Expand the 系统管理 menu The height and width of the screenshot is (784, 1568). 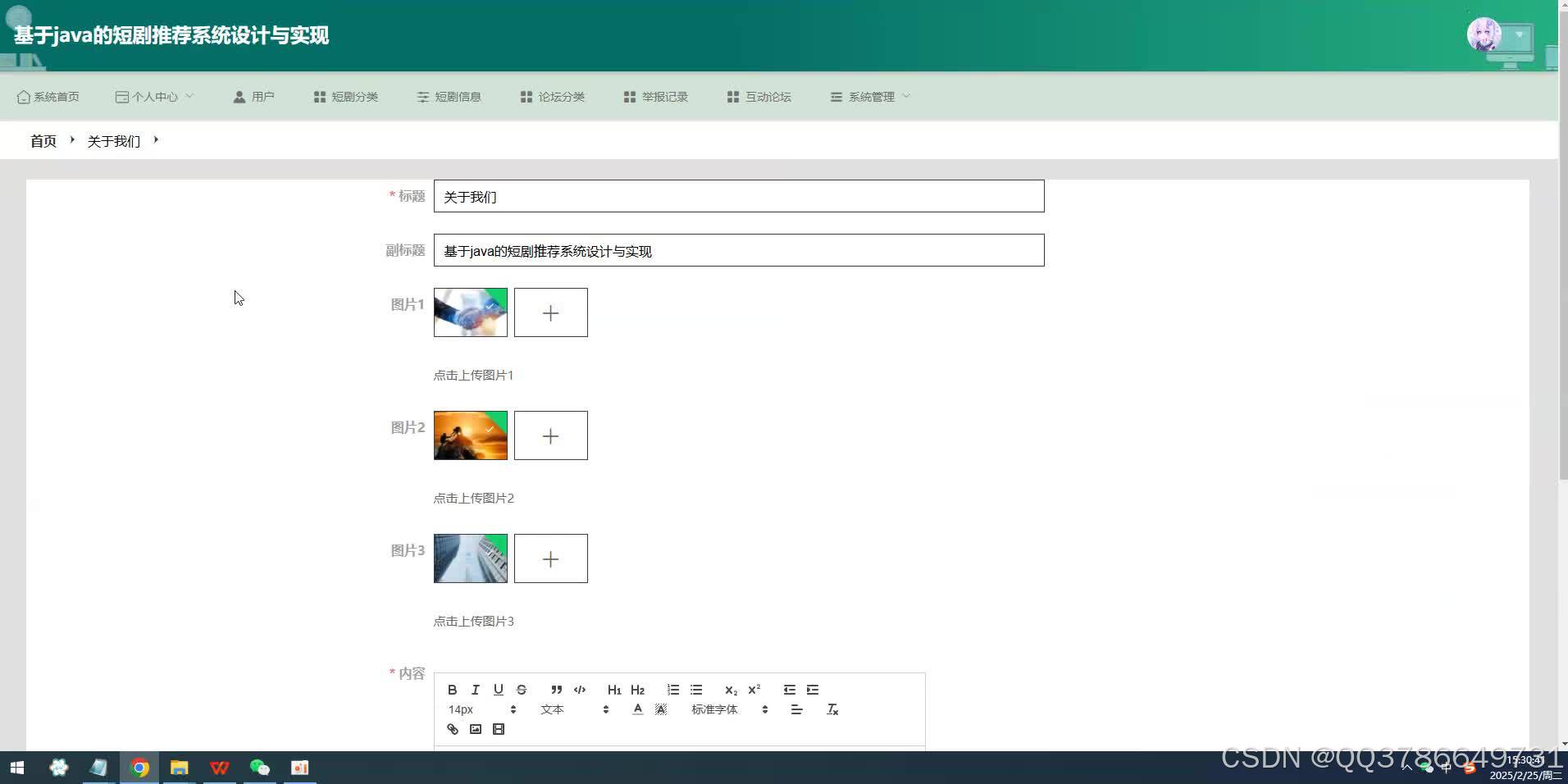click(x=870, y=97)
